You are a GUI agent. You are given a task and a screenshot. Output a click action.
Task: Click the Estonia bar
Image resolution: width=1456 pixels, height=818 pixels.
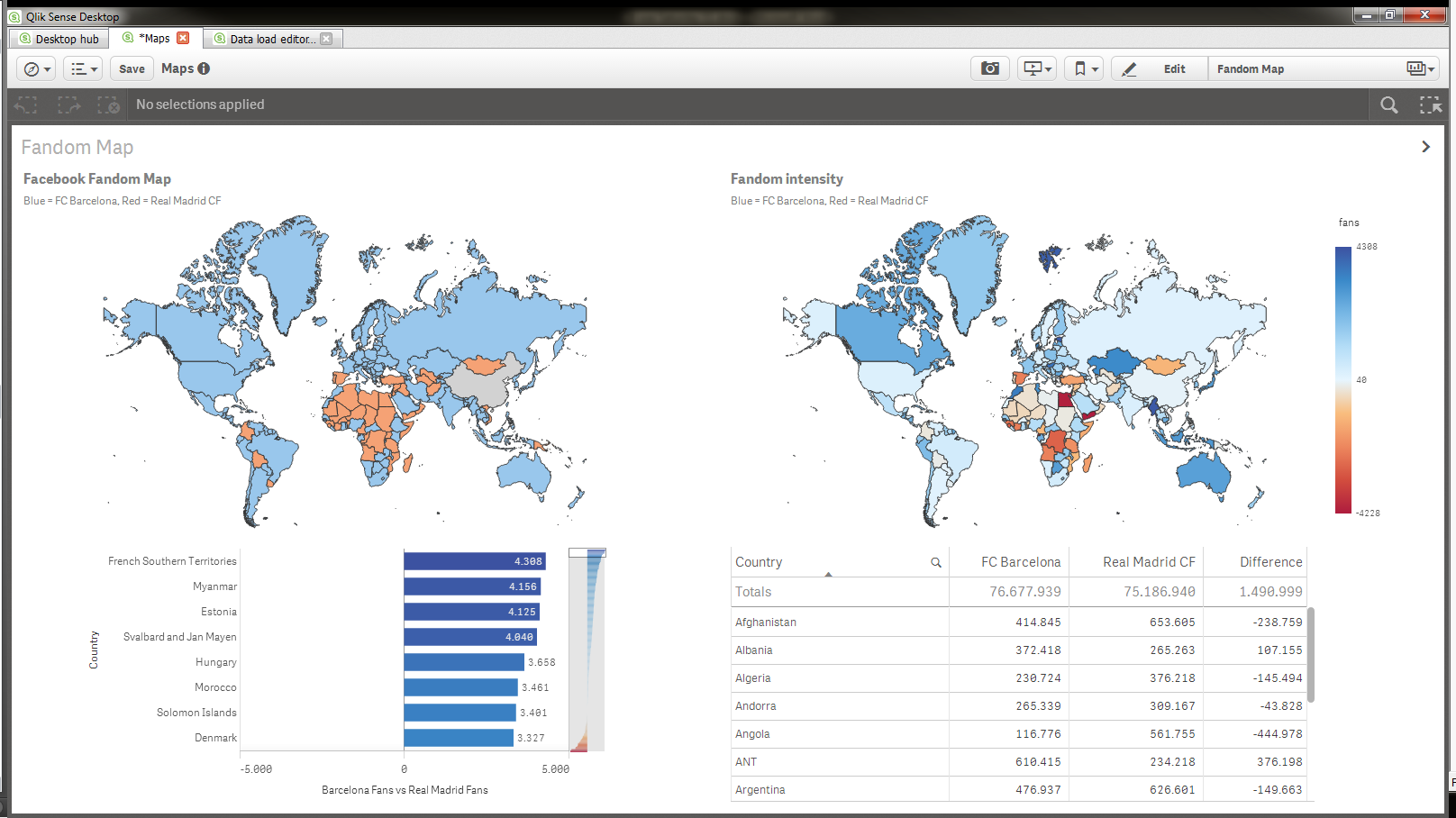point(471,612)
